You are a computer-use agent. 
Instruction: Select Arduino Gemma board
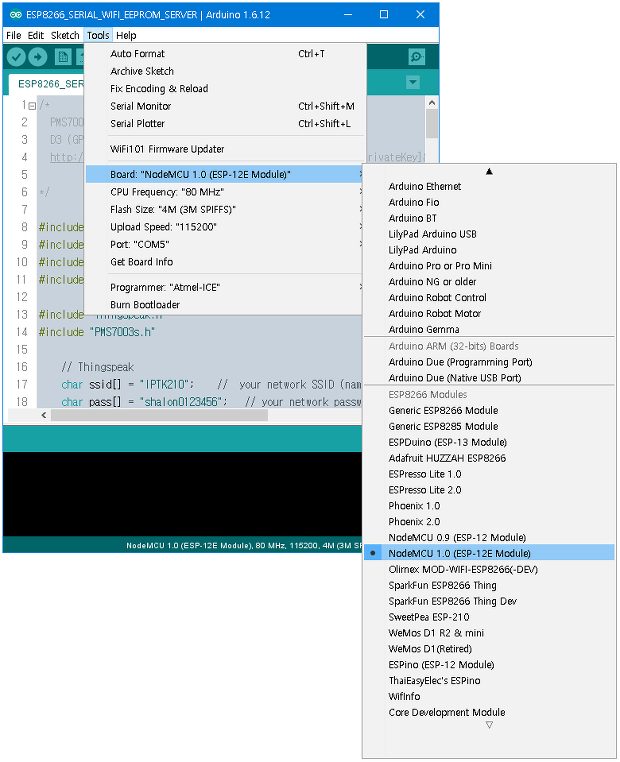coord(489,329)
